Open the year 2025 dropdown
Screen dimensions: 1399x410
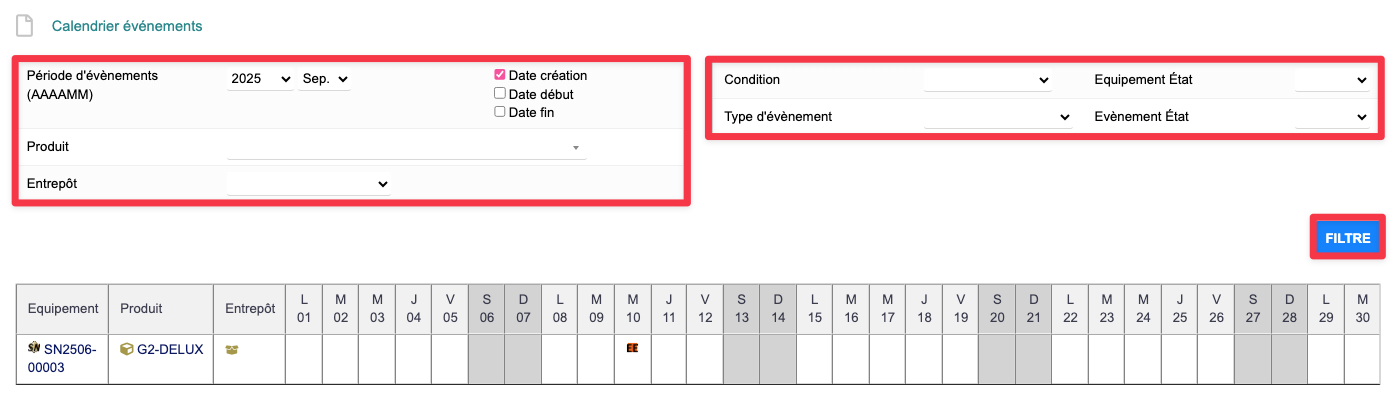260,79
